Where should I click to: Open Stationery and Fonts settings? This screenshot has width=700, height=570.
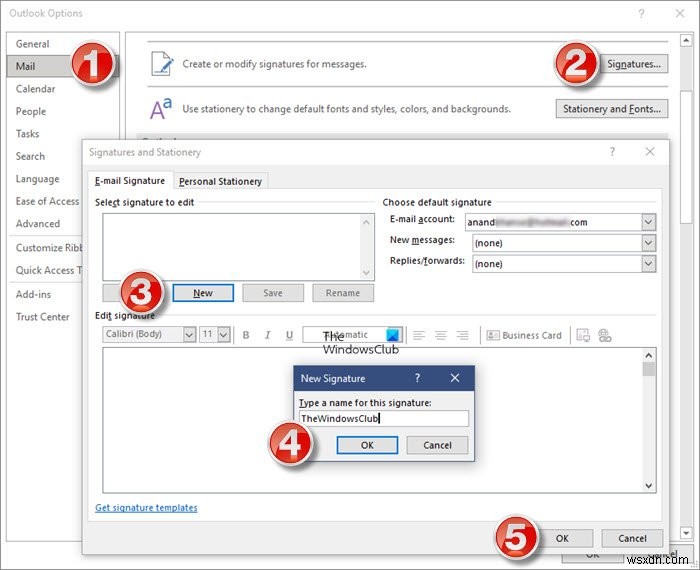coord(612,109)
